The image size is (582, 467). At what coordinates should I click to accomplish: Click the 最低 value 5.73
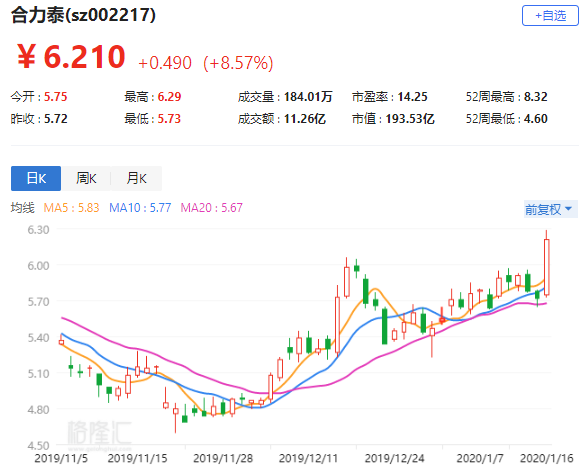pyautogui.click(x=169, y=119)
